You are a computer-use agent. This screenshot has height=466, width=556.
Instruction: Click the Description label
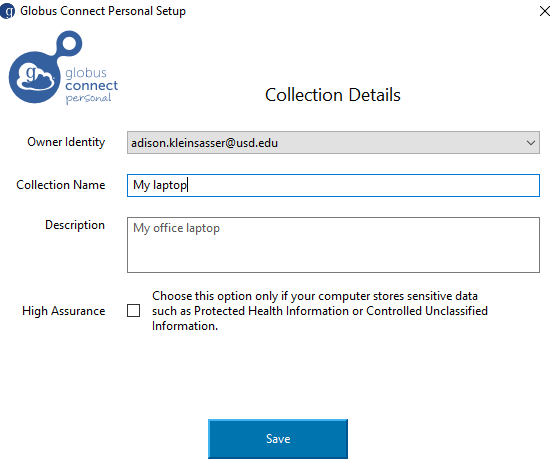(75, 225)
